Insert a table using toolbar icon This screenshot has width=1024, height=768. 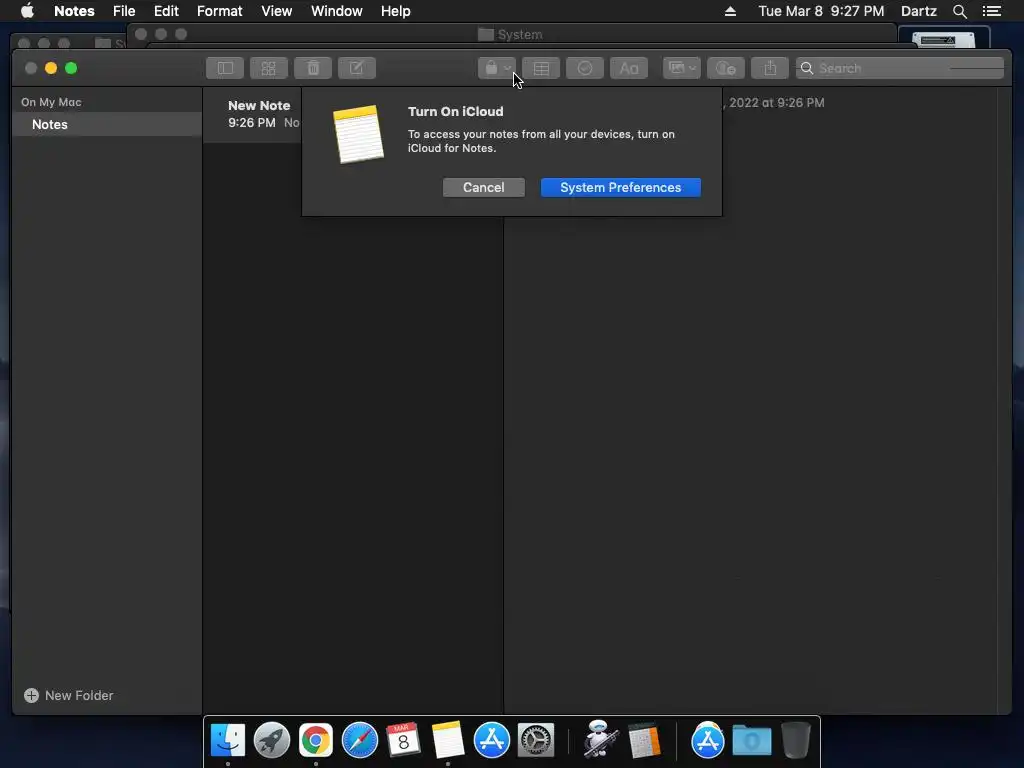tap(541, 68)
